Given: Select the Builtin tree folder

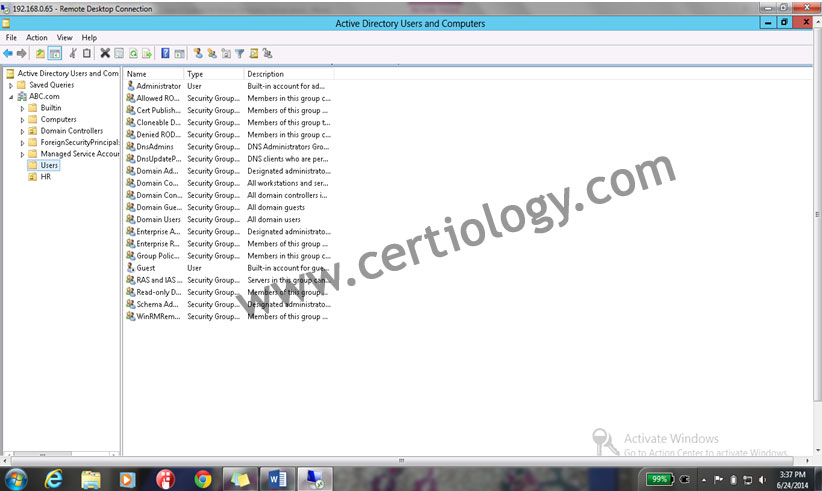Looking at the screenshot, I should click(x=51, y=108).
